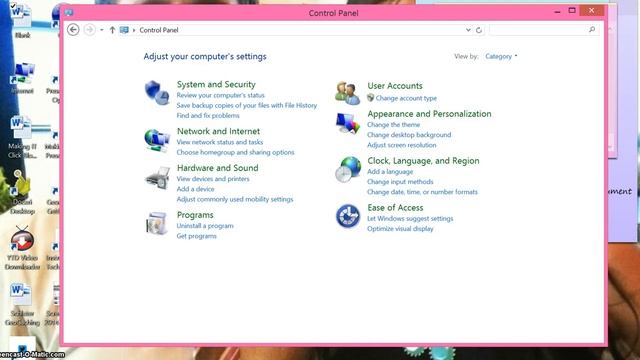Expand the address bar previous locations dropdown

pos(468,30)
